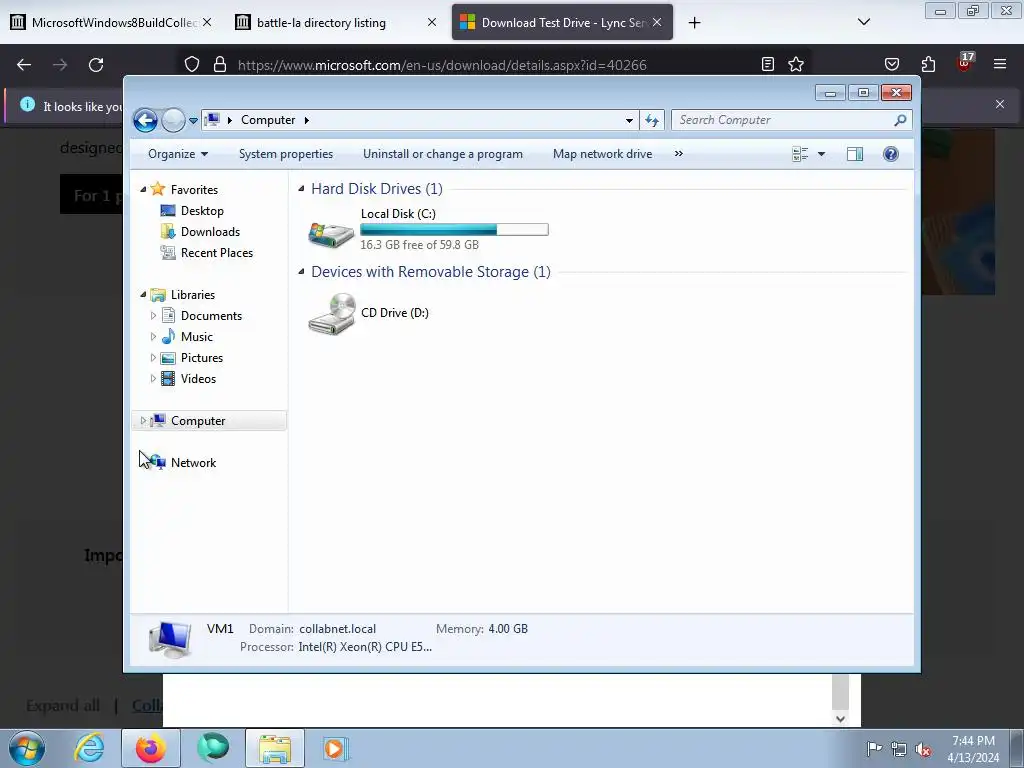
Task: Click arrow after Computer breadcrumb
Action: 306,120
